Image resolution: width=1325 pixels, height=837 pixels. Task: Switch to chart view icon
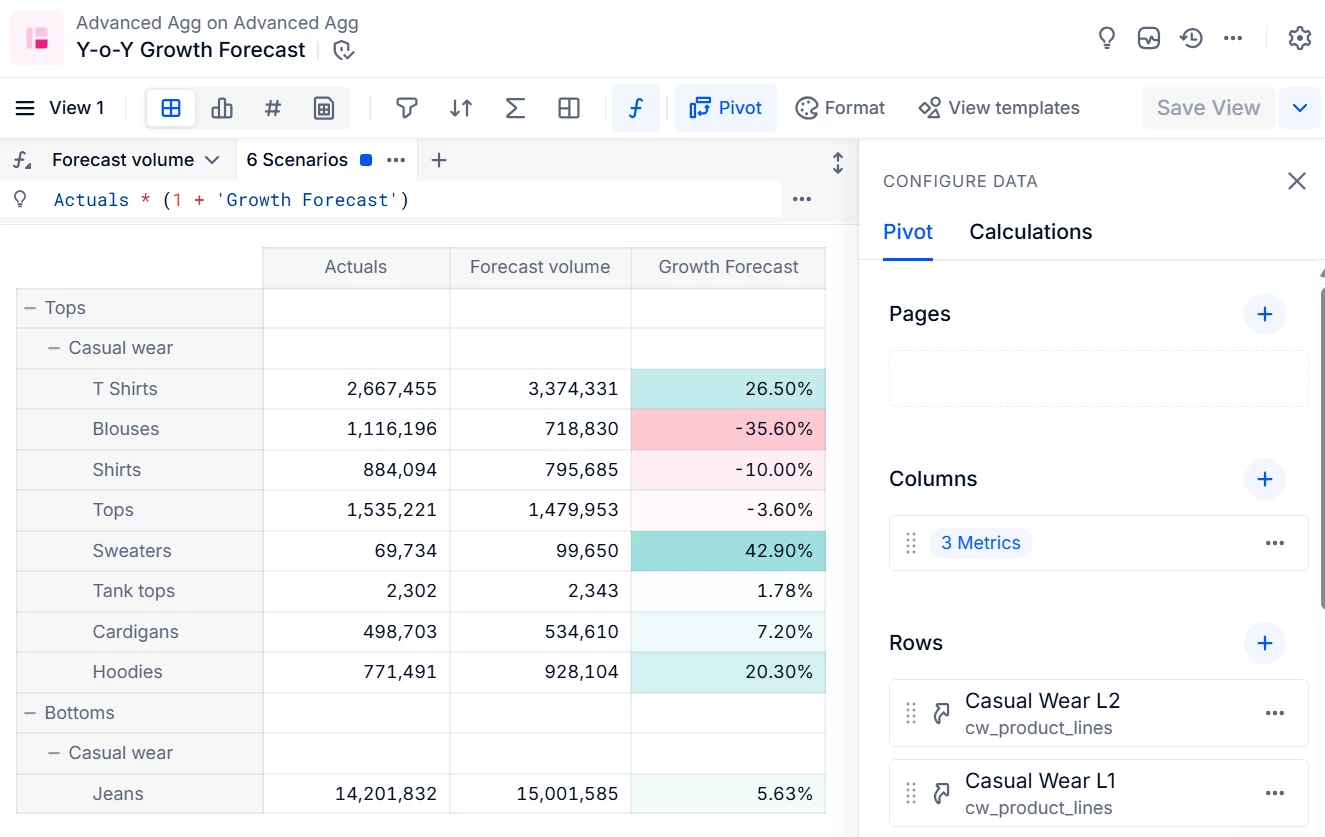[x=222, y=108]
